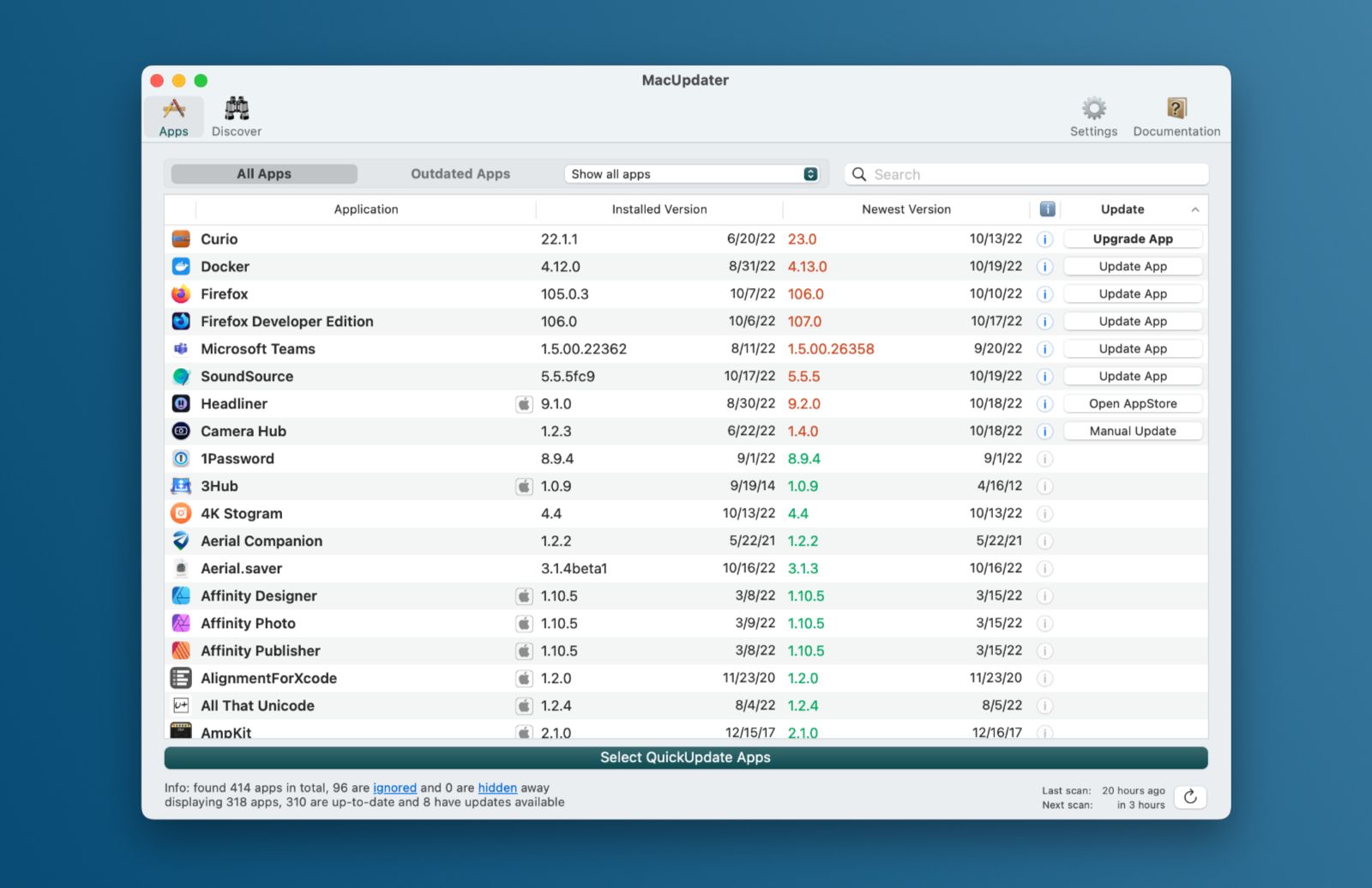Sort by the Update column header

(x=1122, y=209)
